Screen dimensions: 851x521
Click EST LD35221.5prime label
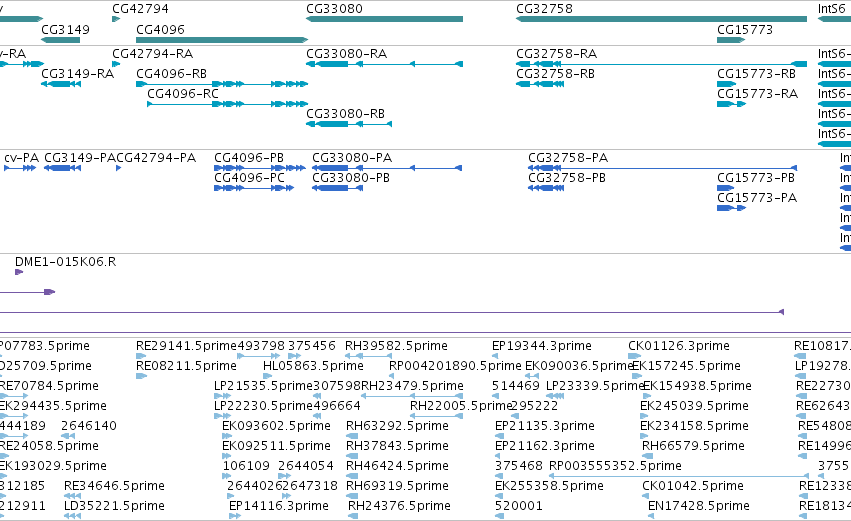(x=115, y=506)
